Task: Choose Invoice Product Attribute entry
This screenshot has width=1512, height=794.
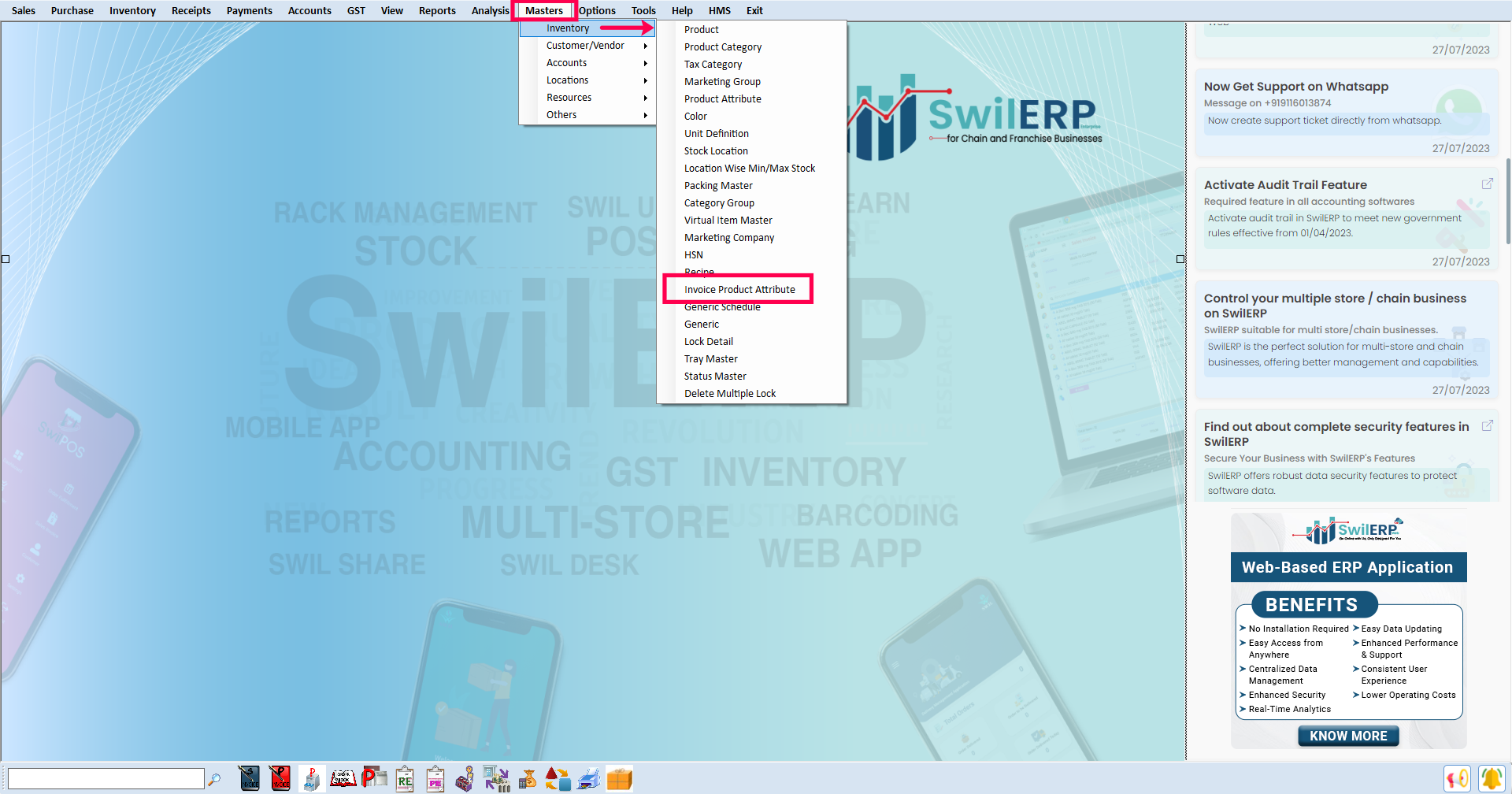Action: pos(752,290)
